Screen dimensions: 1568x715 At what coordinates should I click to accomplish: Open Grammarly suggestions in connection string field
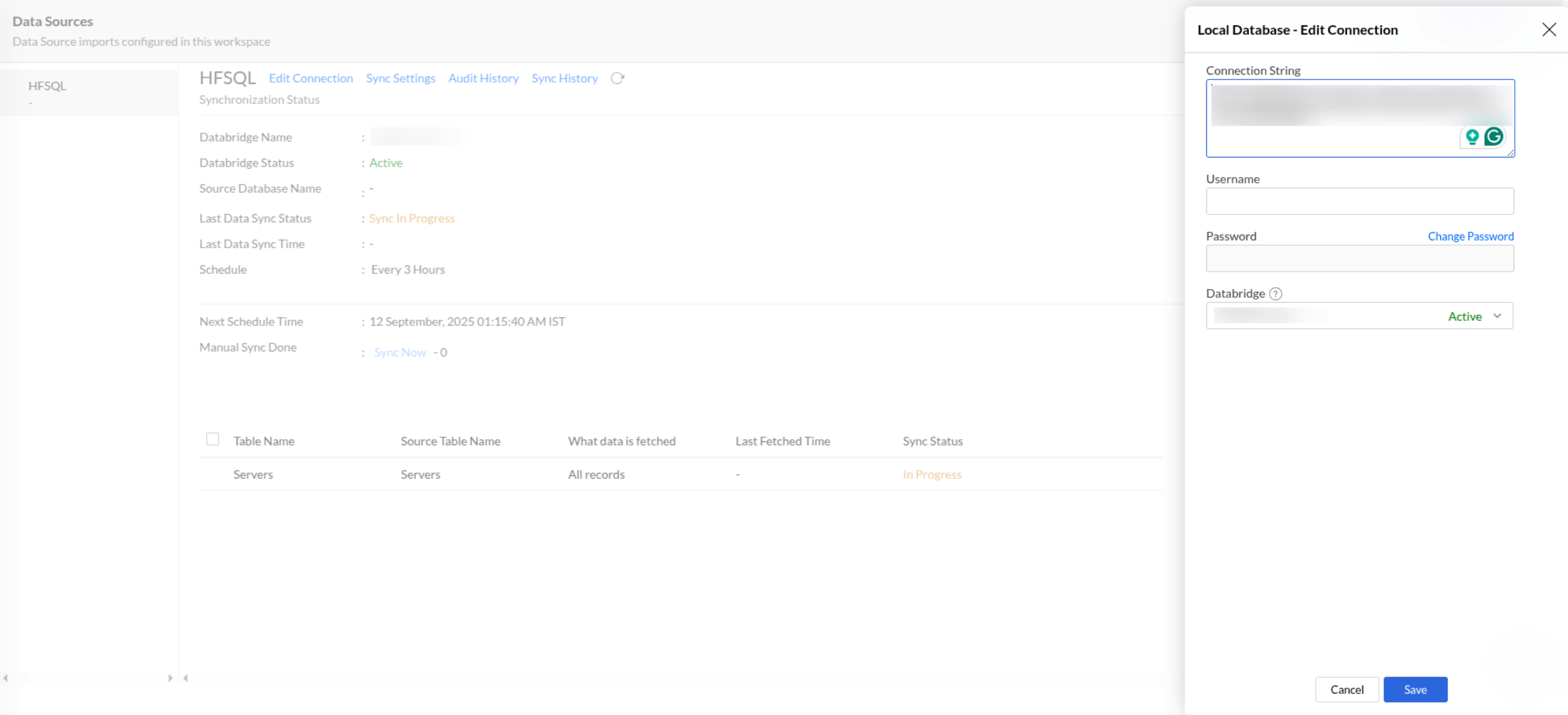pyautogui.click(x=1493, y=137)
